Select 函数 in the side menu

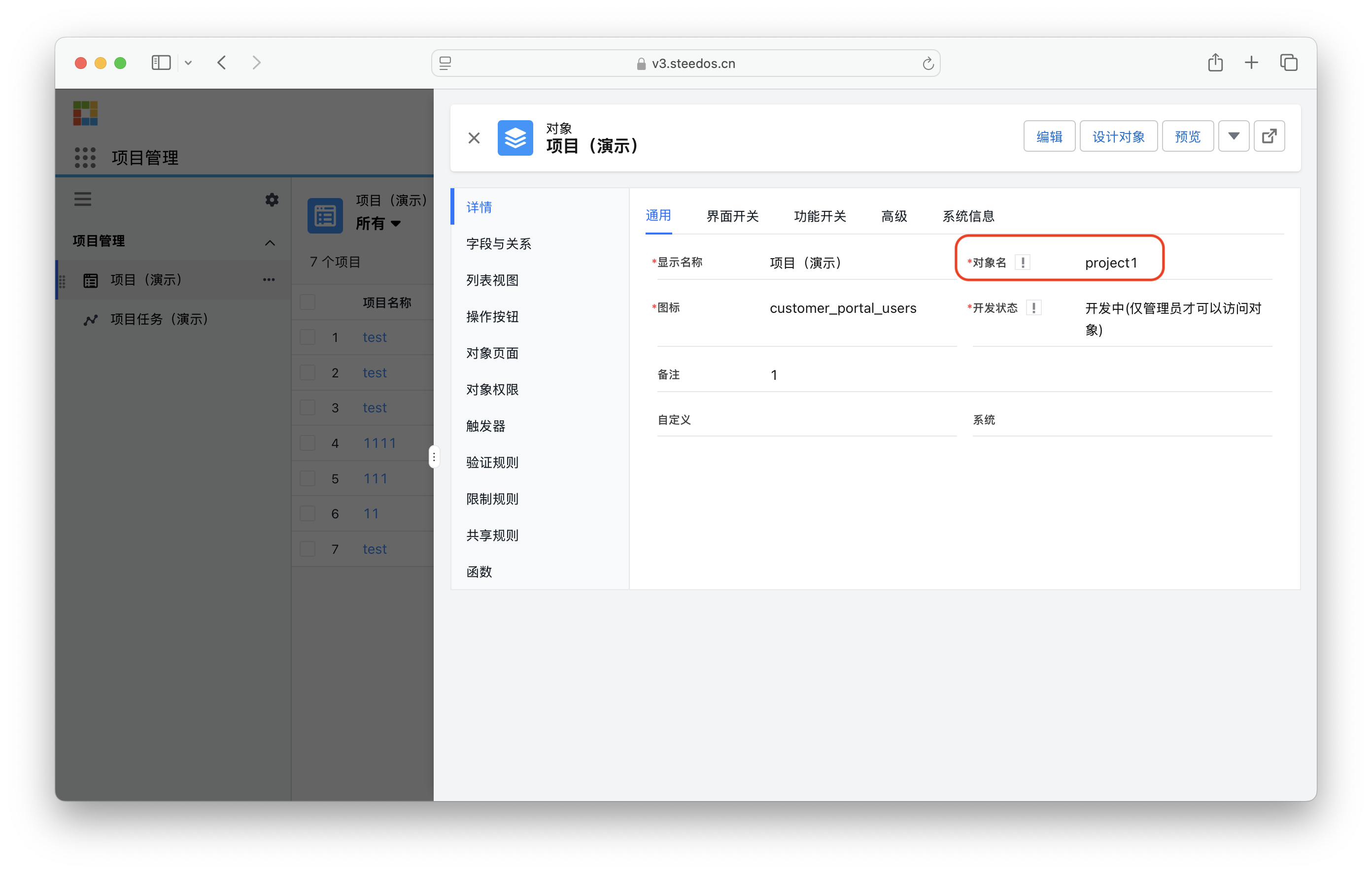pyautogui.click(x=540, y=571)
